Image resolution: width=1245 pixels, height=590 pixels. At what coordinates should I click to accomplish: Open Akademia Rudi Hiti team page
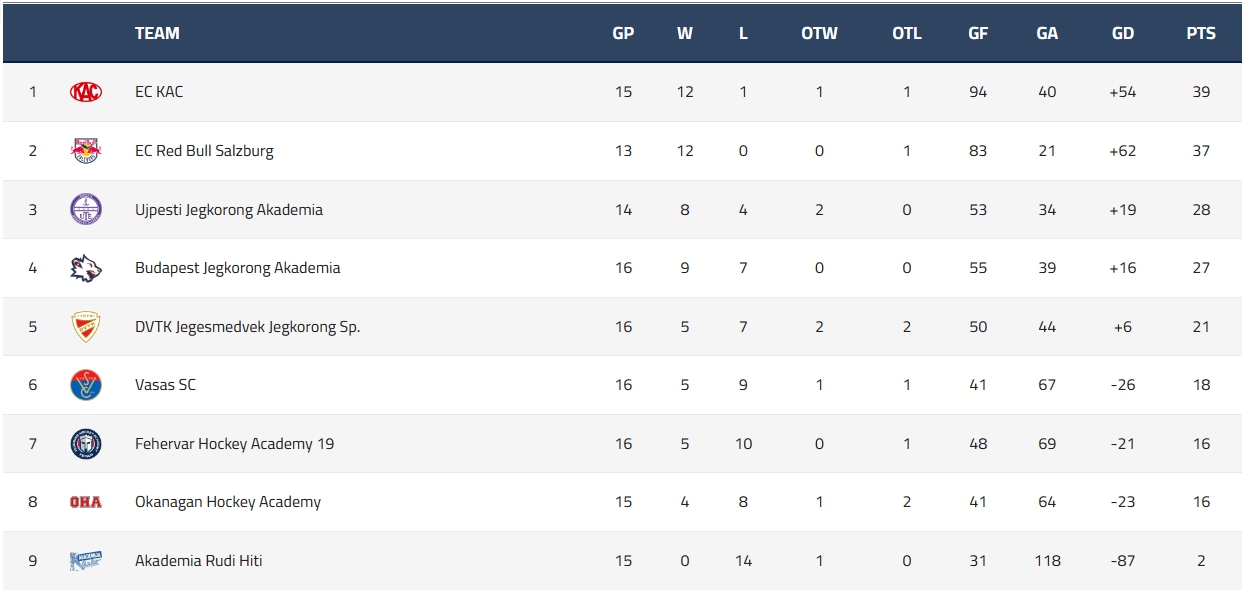tap(198, 561)
